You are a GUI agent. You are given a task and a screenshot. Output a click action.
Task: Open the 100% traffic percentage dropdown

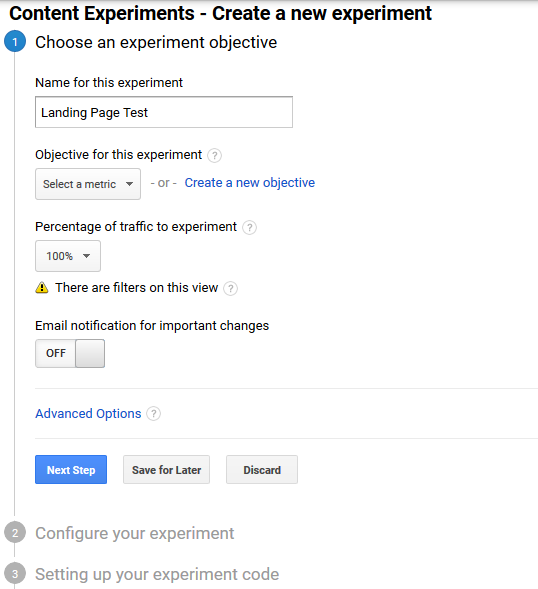(68, 256)
